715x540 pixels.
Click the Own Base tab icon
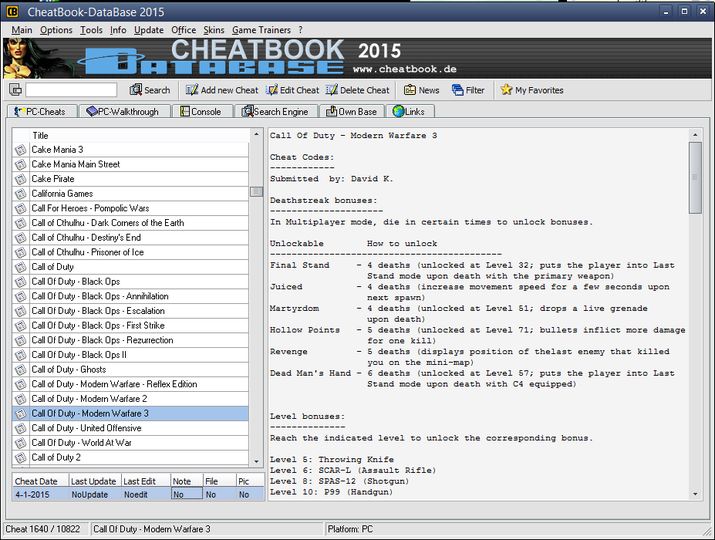(x=332, y=111)
